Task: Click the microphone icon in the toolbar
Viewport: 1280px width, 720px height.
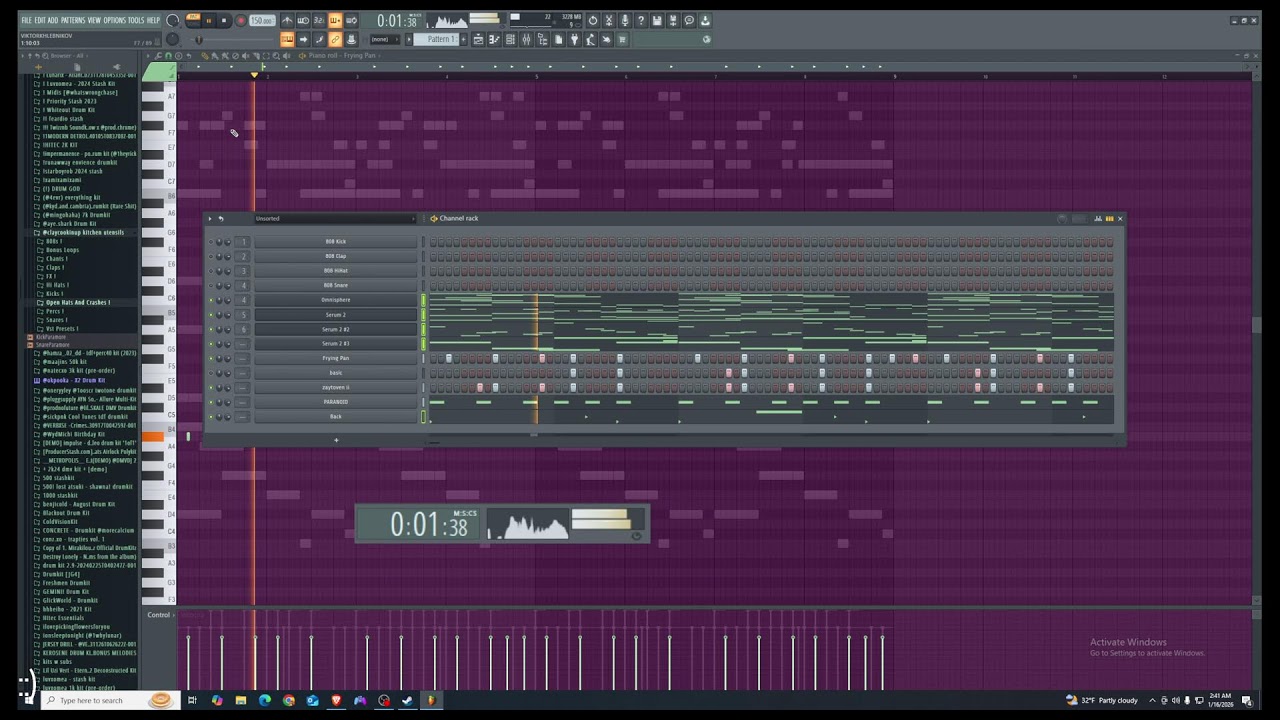Action: (x=625, y=20)
